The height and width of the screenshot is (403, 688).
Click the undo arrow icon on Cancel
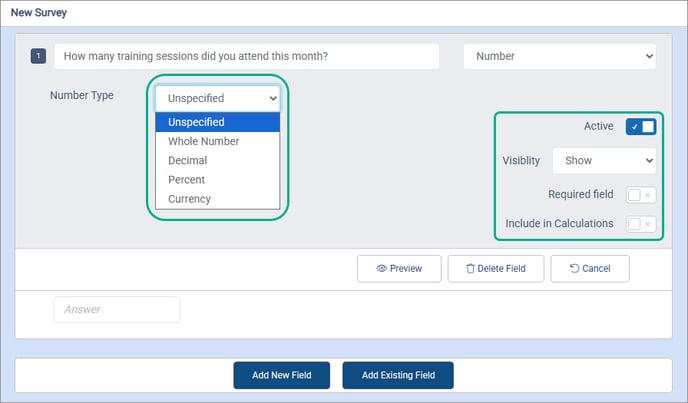573,269
